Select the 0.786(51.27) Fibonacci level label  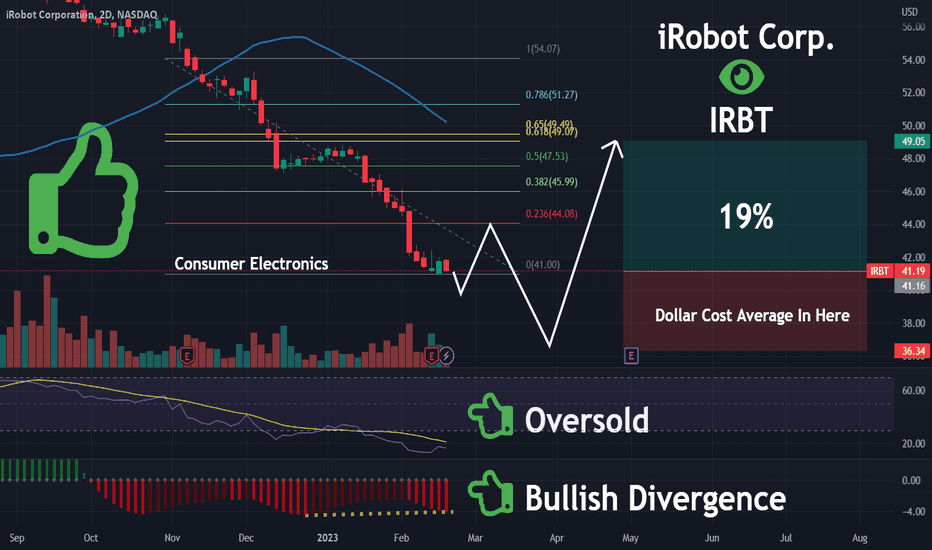point(551,95)
